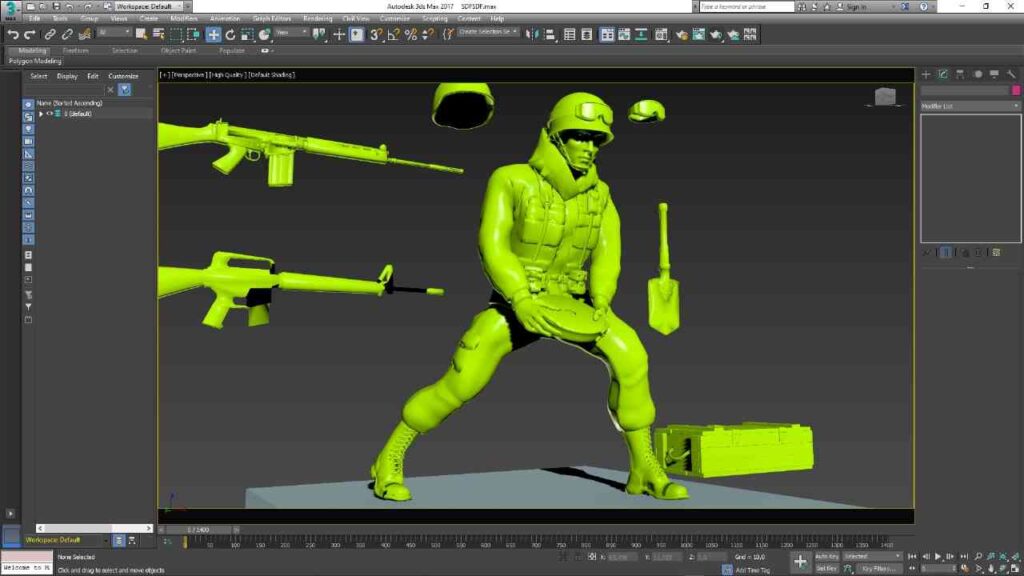The width and height of the screenshot is (1024, 576).
Task: Switch to the Modify command panel
Action: coord(944,73)
